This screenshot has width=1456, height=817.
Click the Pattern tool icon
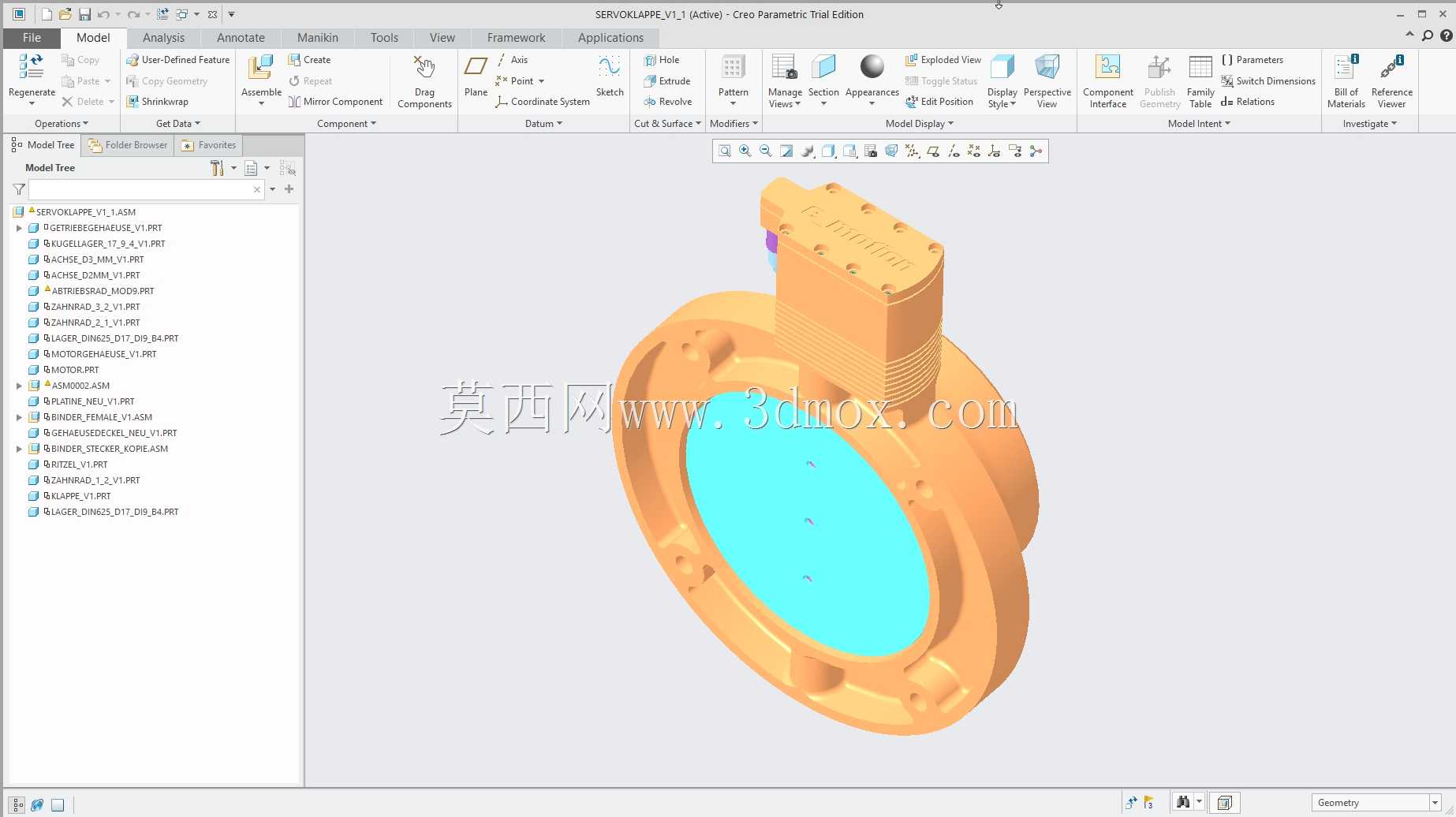pos(733,68)
